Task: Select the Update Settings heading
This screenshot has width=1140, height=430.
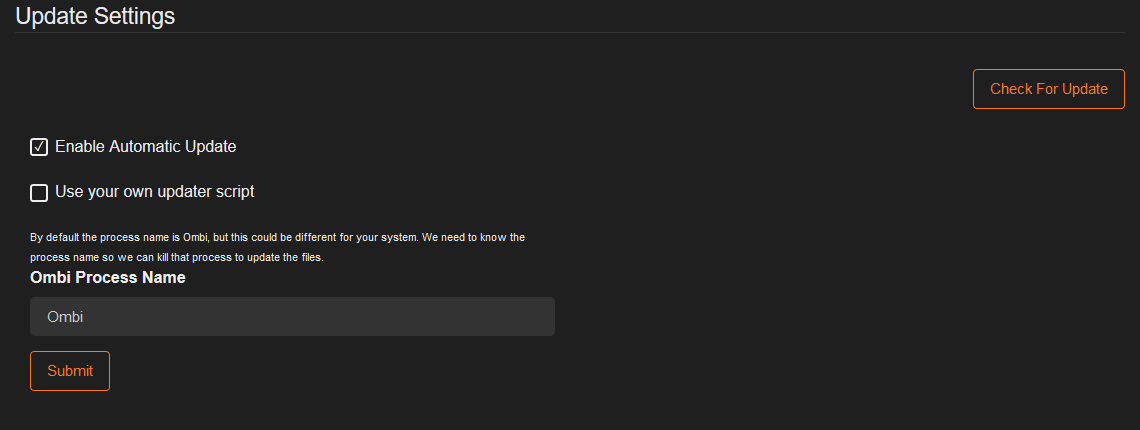Action: pos(95,15)
